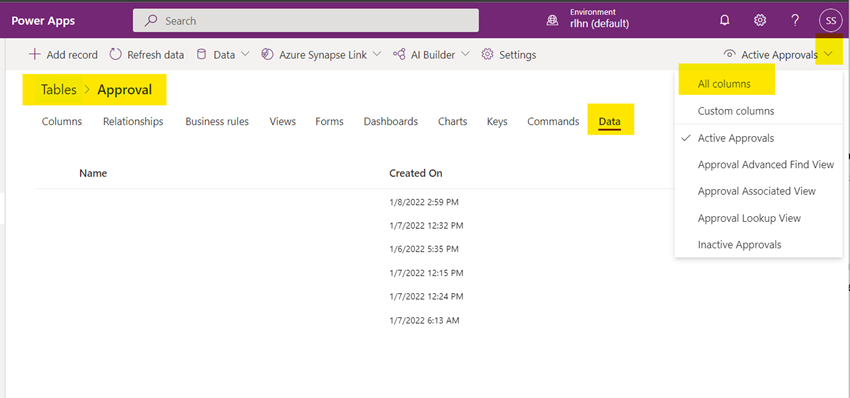Choose checked Active Approvals view option
The width and height of the screenshot is (850, 398).
tap(736, 138)
